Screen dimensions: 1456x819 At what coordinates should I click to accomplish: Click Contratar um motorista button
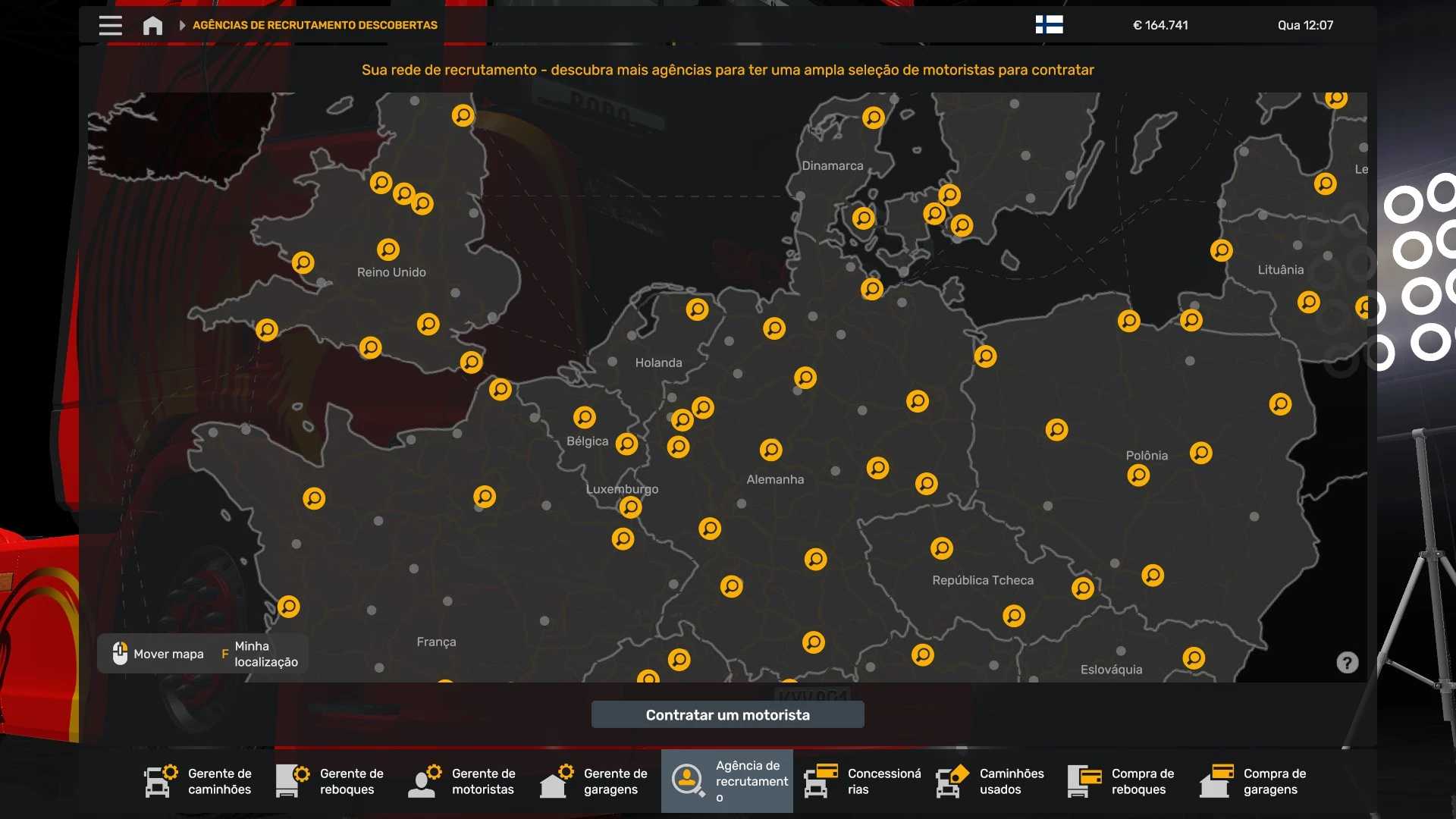pos(727,715)
